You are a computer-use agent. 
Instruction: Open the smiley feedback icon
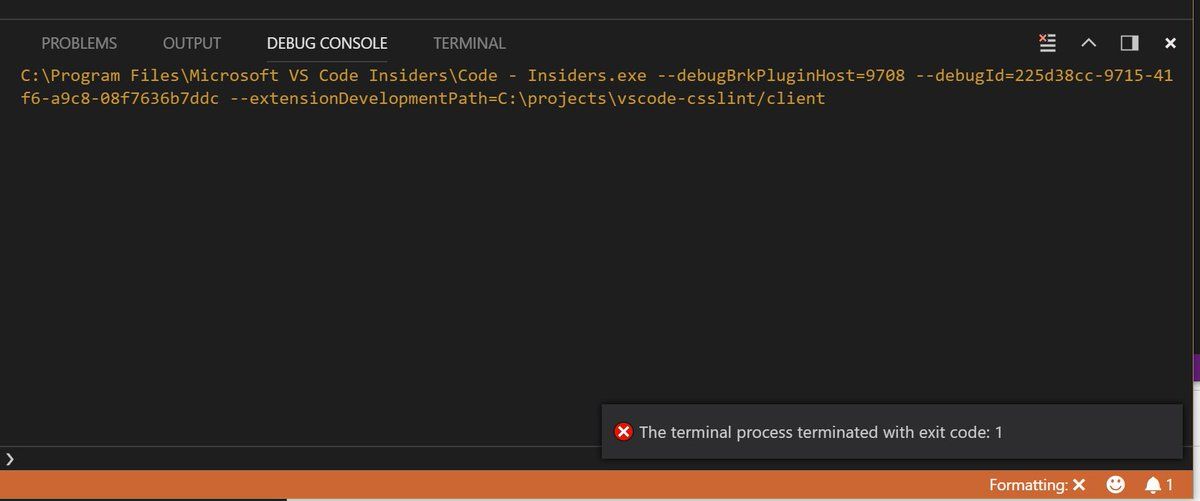(x=1116, y=485)
